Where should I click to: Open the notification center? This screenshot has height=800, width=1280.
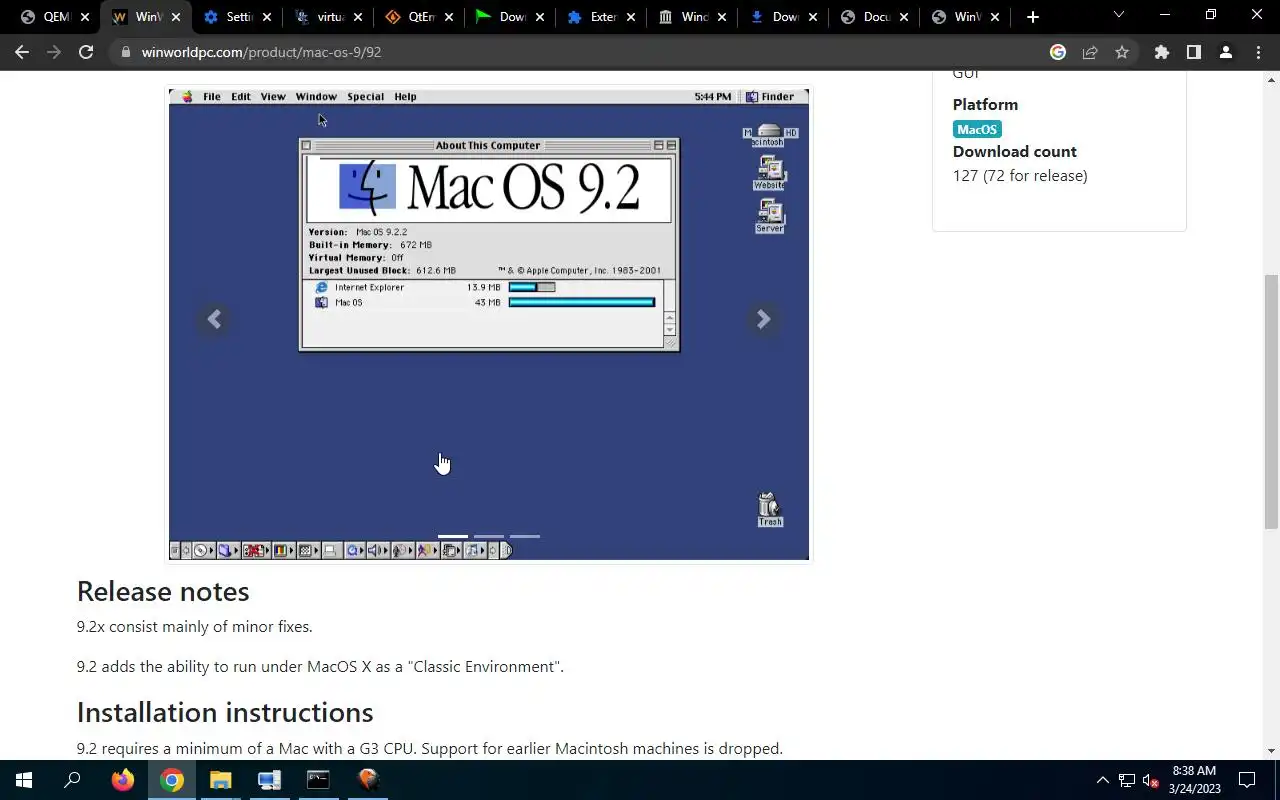point(1247,780)
